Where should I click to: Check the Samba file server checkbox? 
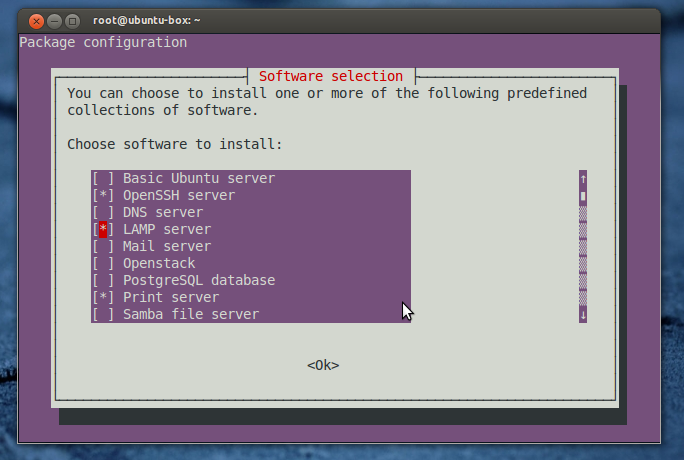tap(103, 314)
